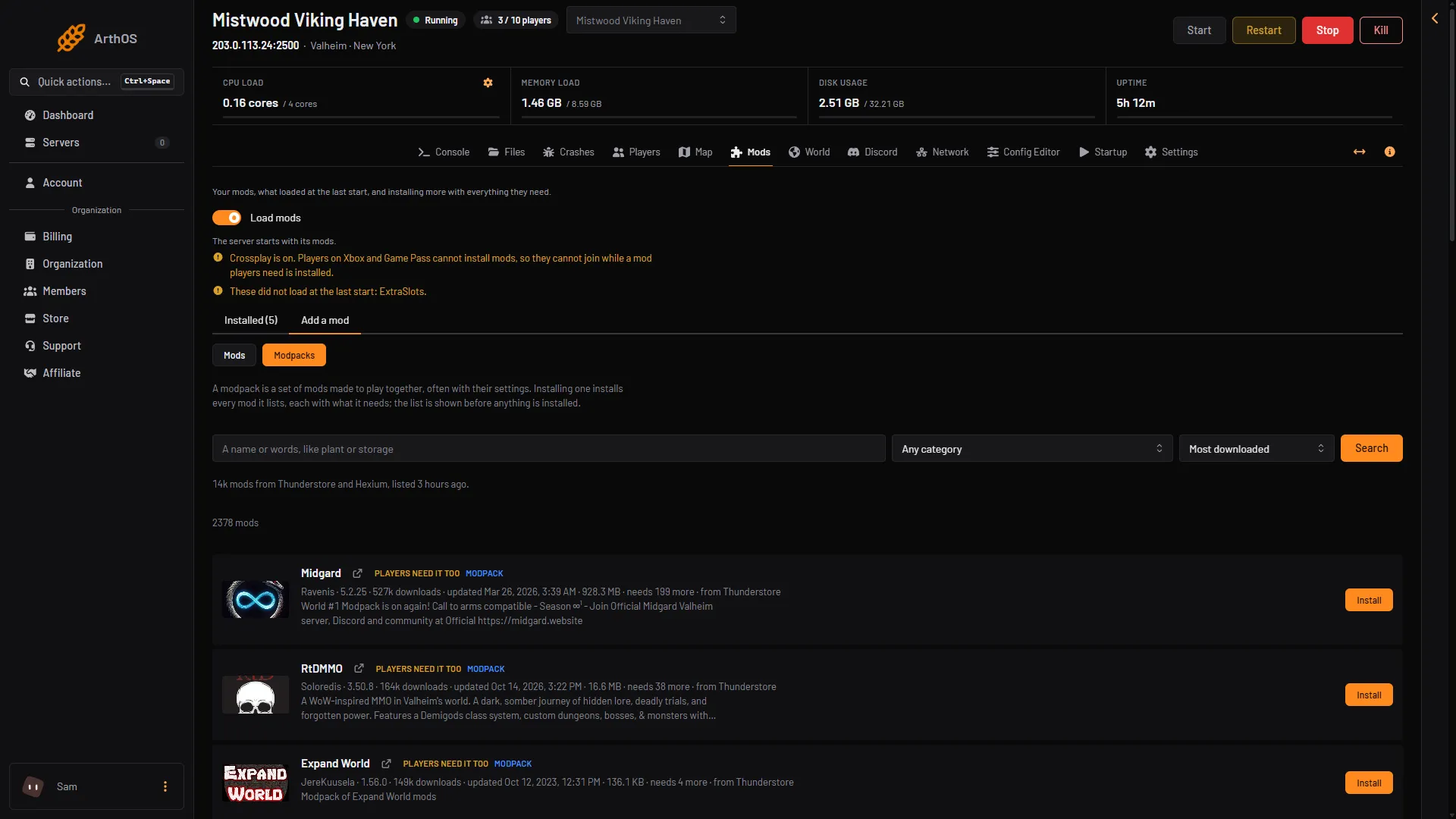
Task: Switch to the Files tab
Action: point(507,152)
